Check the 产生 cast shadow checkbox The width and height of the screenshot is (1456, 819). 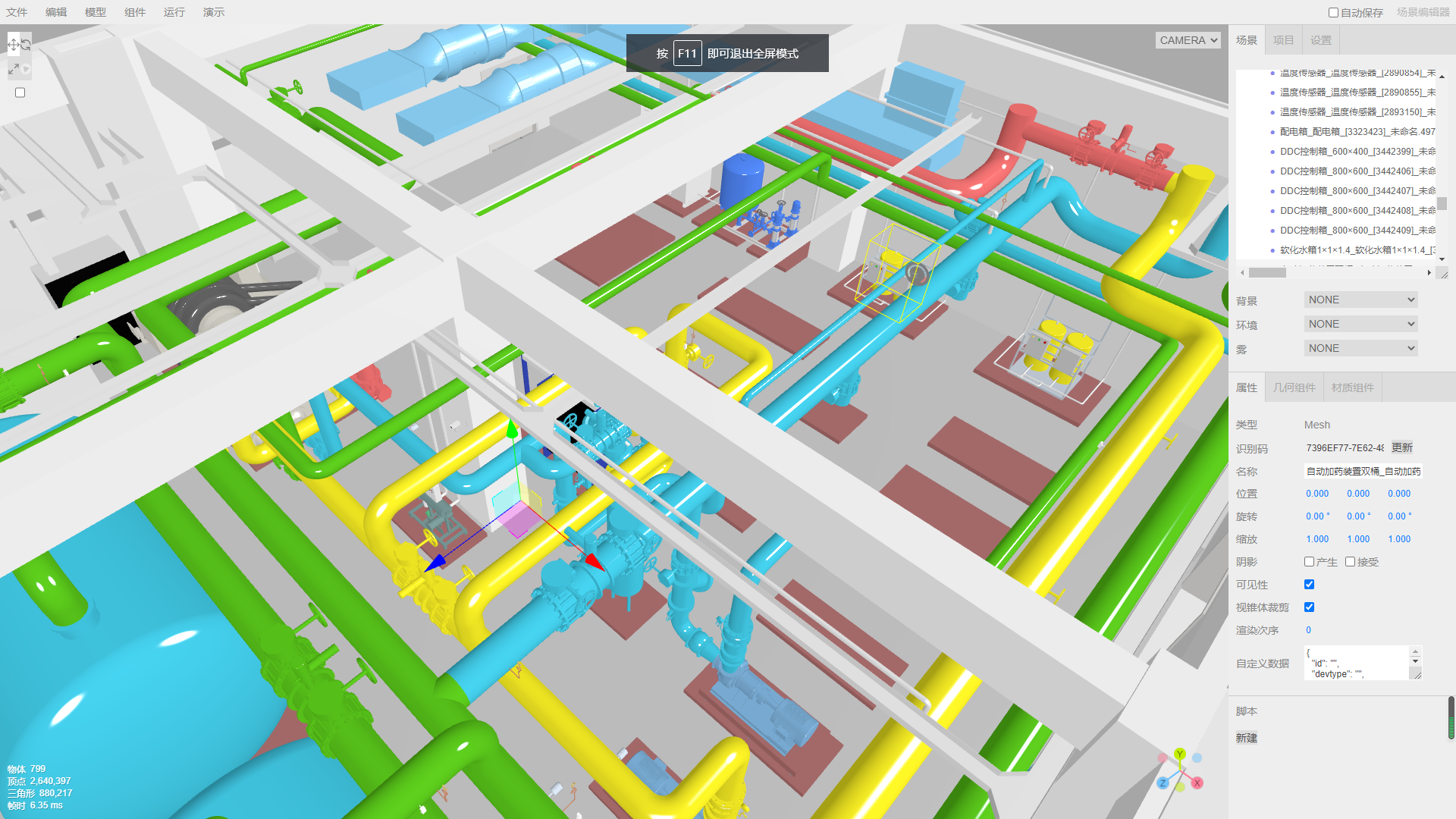coord(1309,562)
